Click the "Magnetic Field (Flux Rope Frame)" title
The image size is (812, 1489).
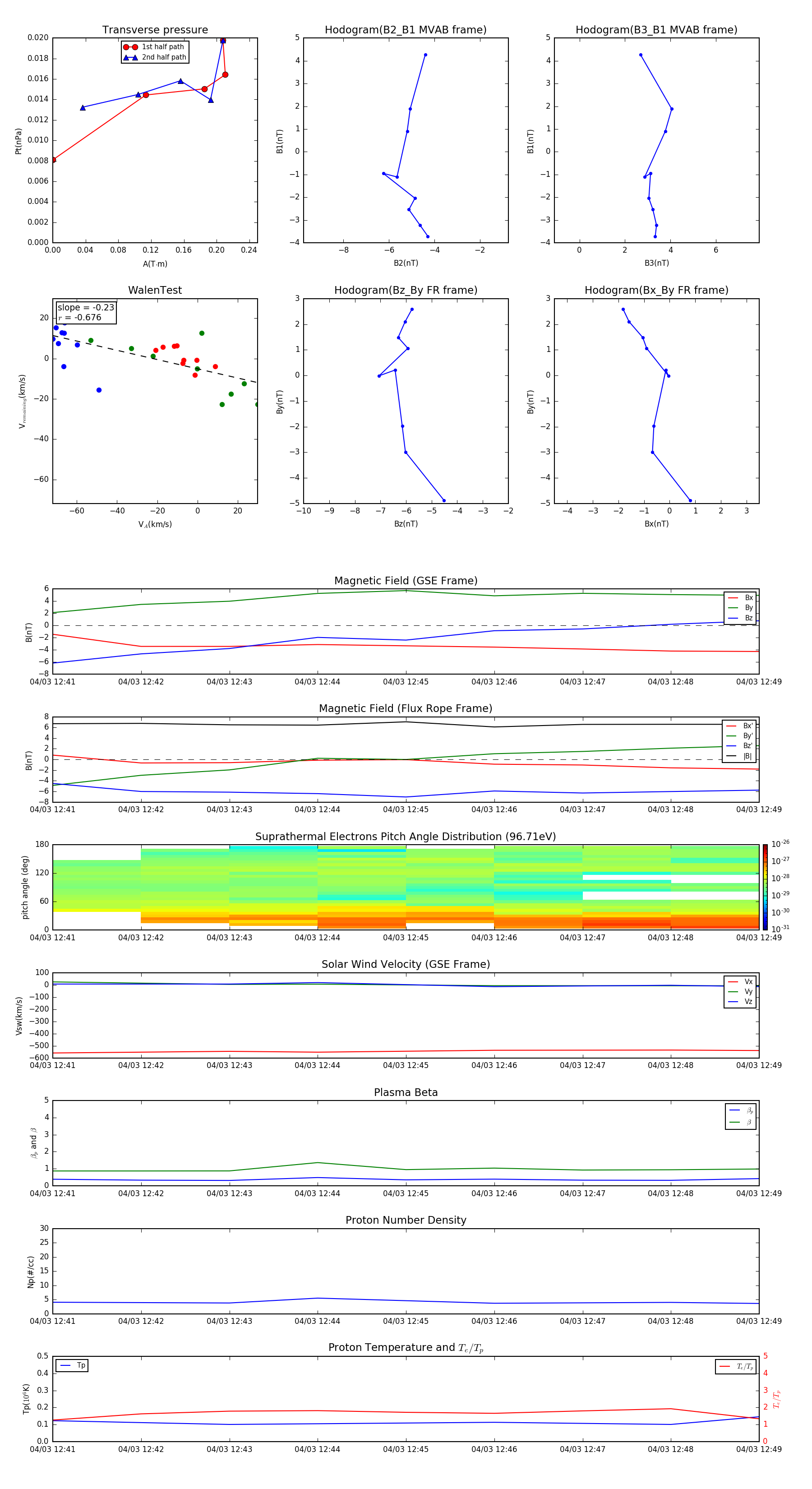click(406, 709)
